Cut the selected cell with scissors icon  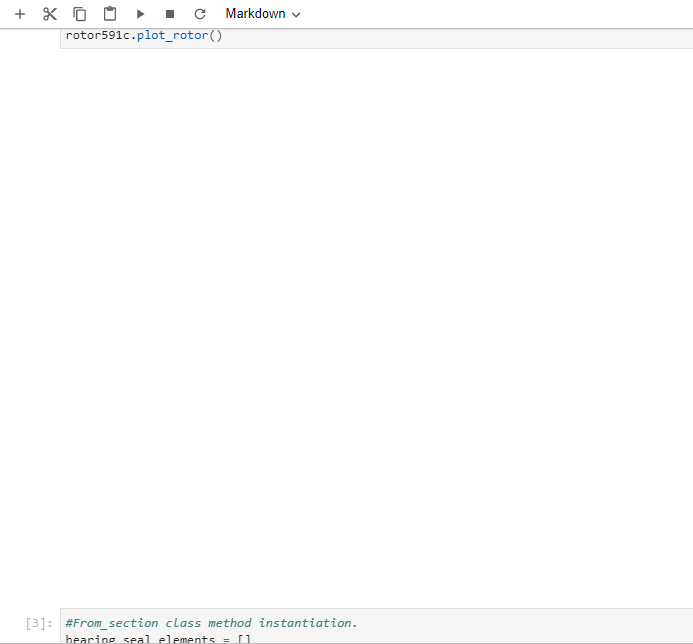pyautogui.click(x=50, y=14)
